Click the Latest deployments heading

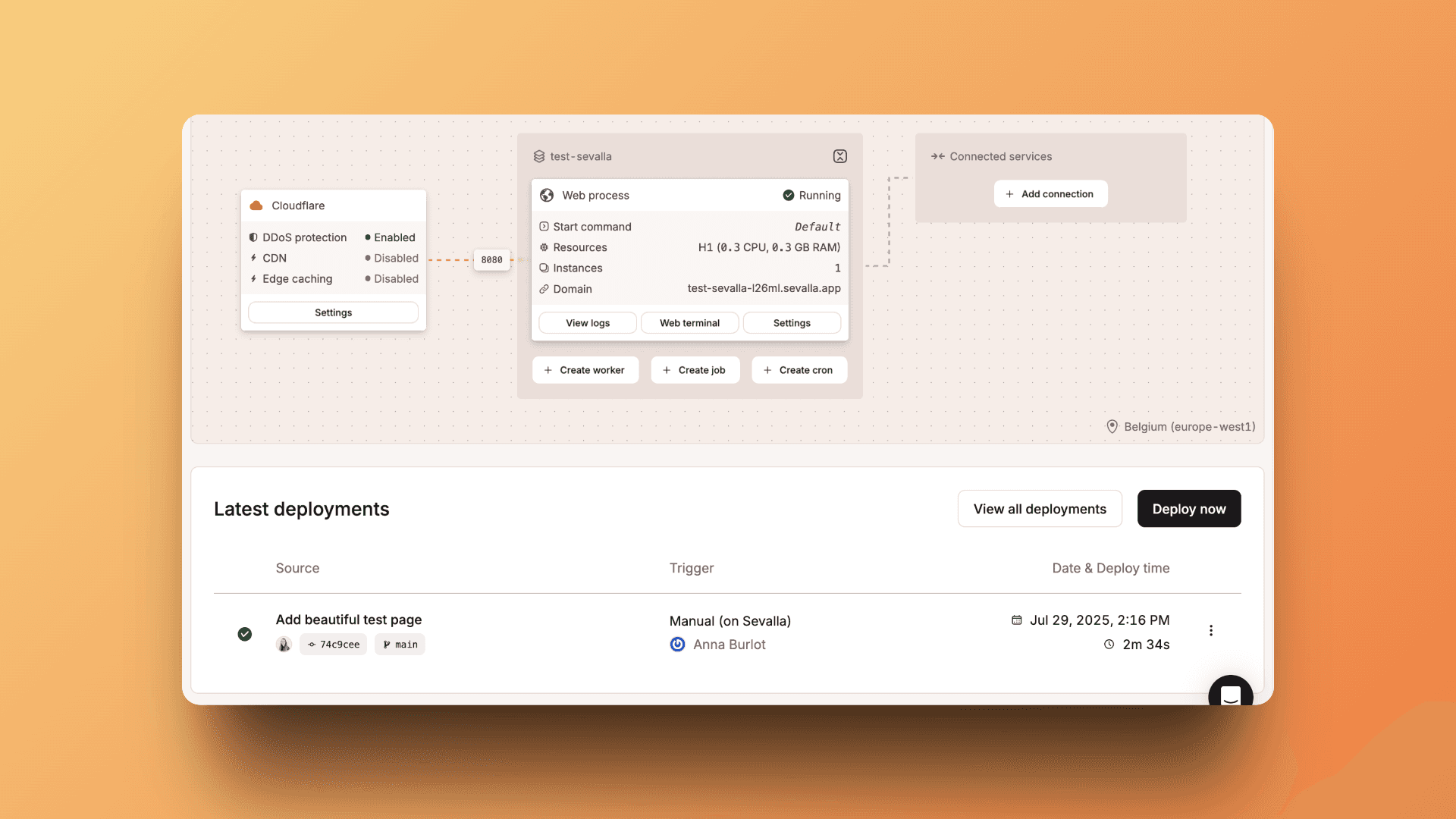302,509
